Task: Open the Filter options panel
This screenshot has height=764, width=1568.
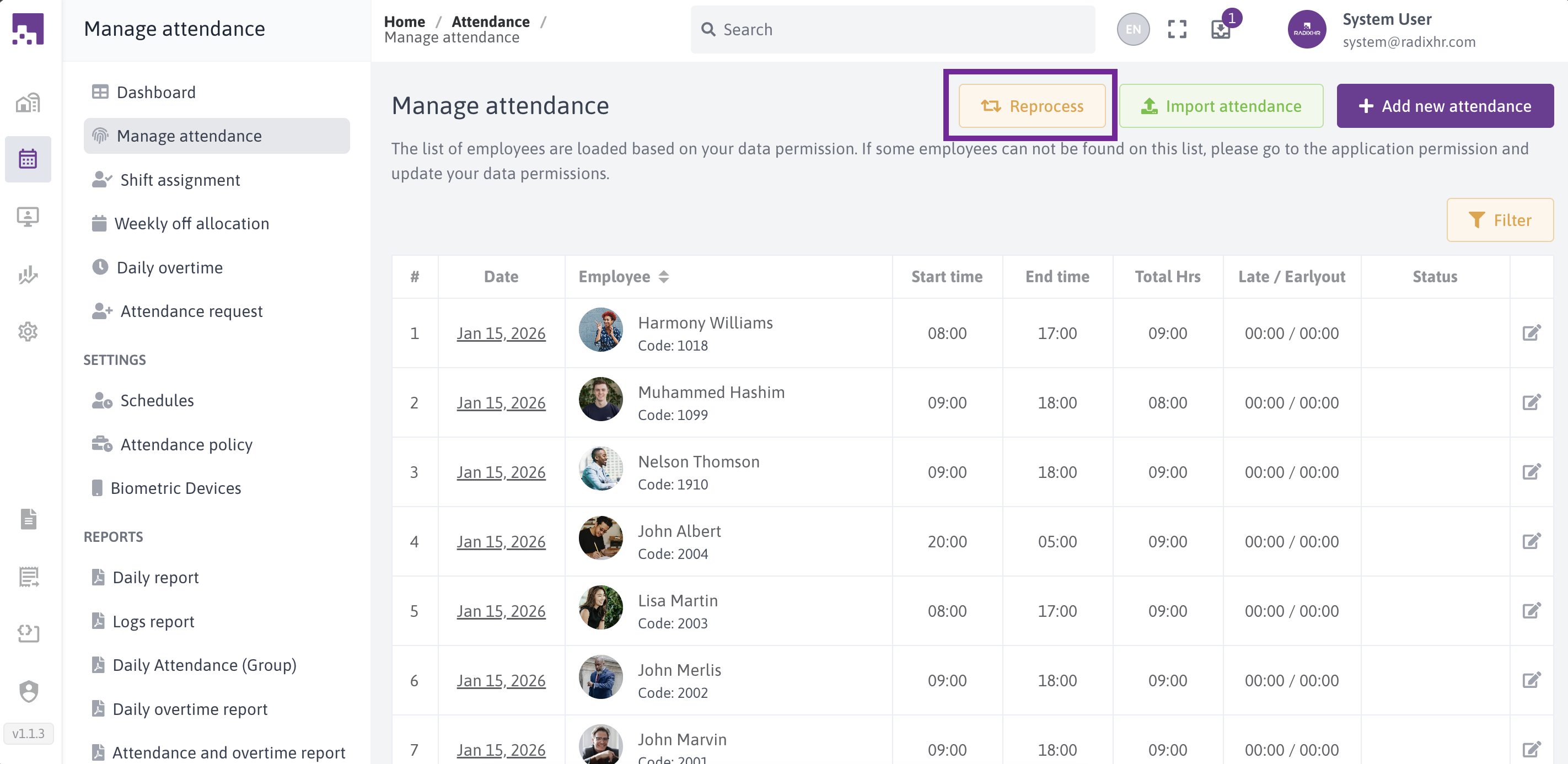Action: [x=1499, y=220]
